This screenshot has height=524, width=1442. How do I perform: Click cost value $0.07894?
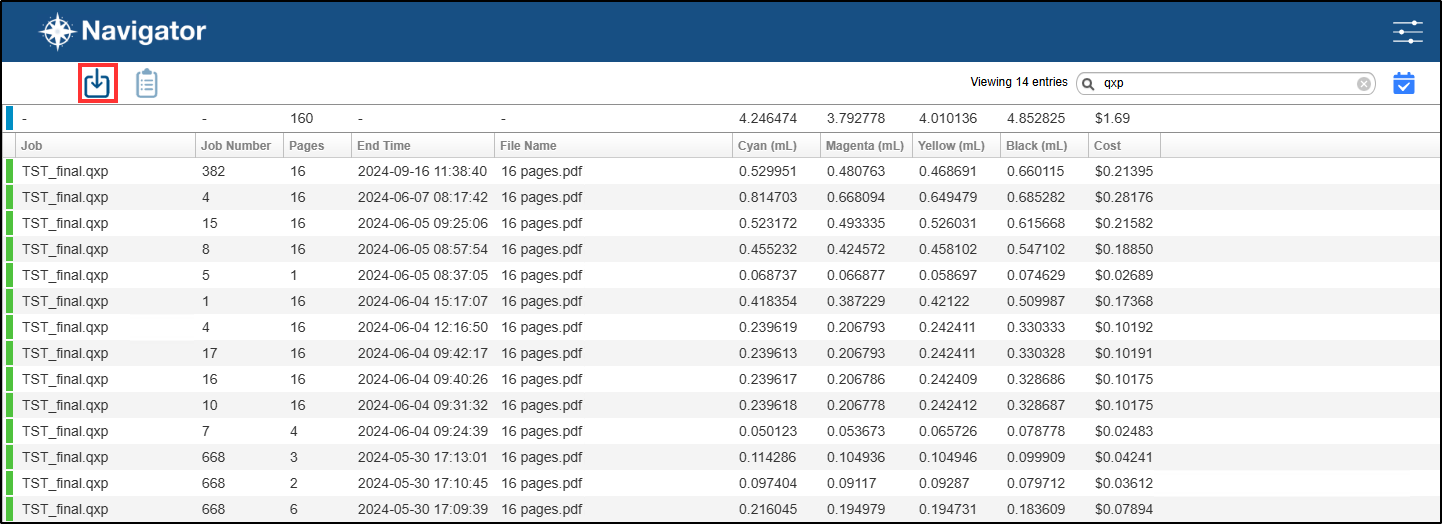1124,509
